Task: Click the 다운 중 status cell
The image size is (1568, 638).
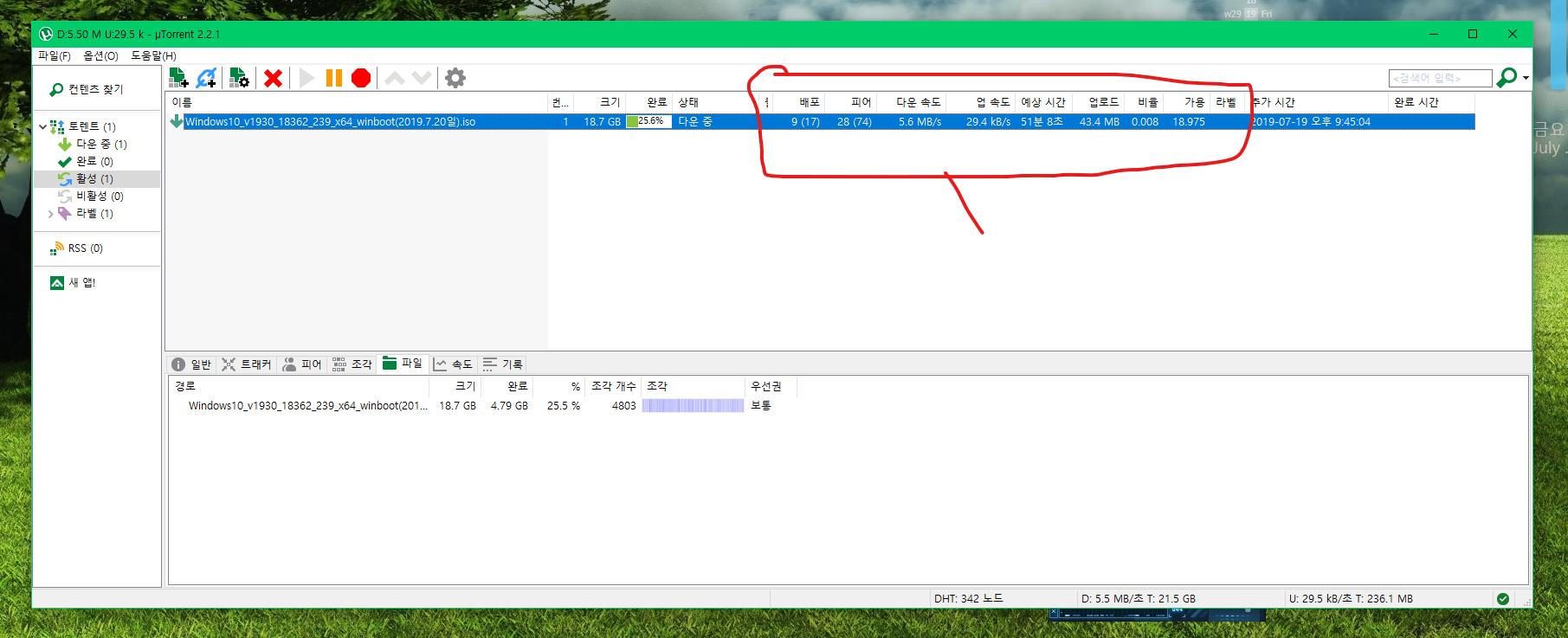Action: (695, 122)
